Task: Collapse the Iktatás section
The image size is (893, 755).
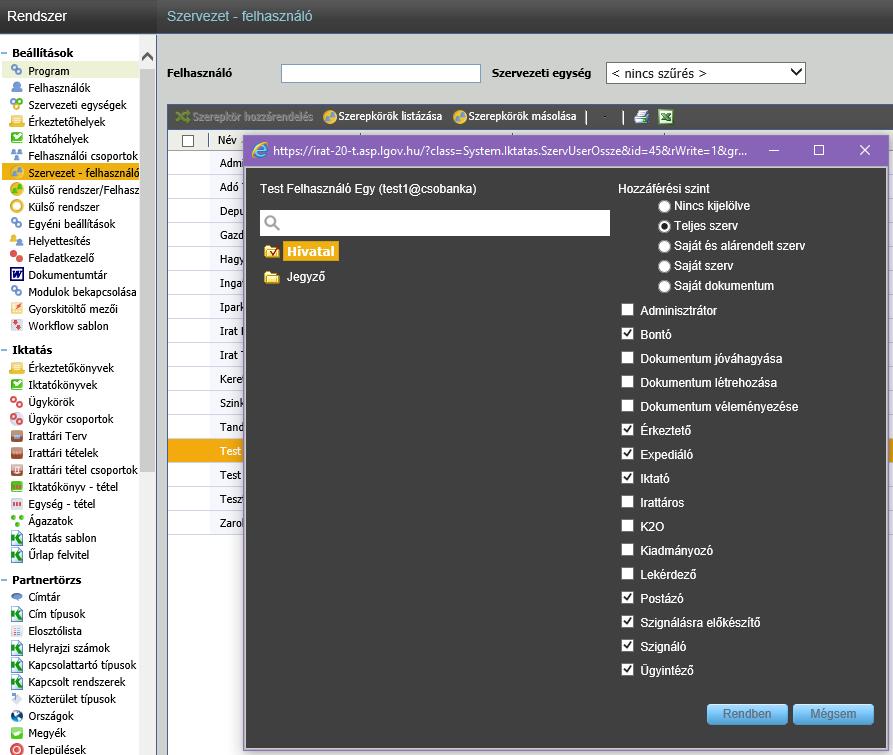Action: point(4,350)
